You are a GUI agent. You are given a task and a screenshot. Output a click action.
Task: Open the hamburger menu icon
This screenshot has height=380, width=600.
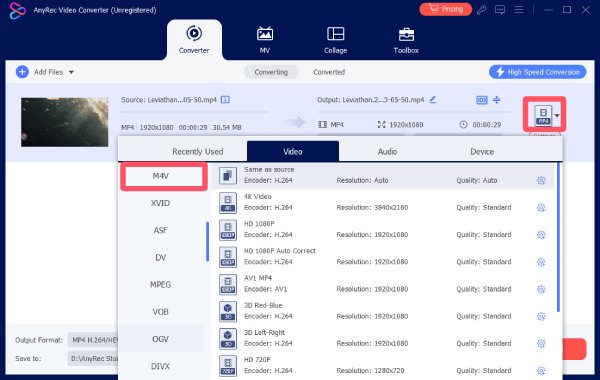518,10
